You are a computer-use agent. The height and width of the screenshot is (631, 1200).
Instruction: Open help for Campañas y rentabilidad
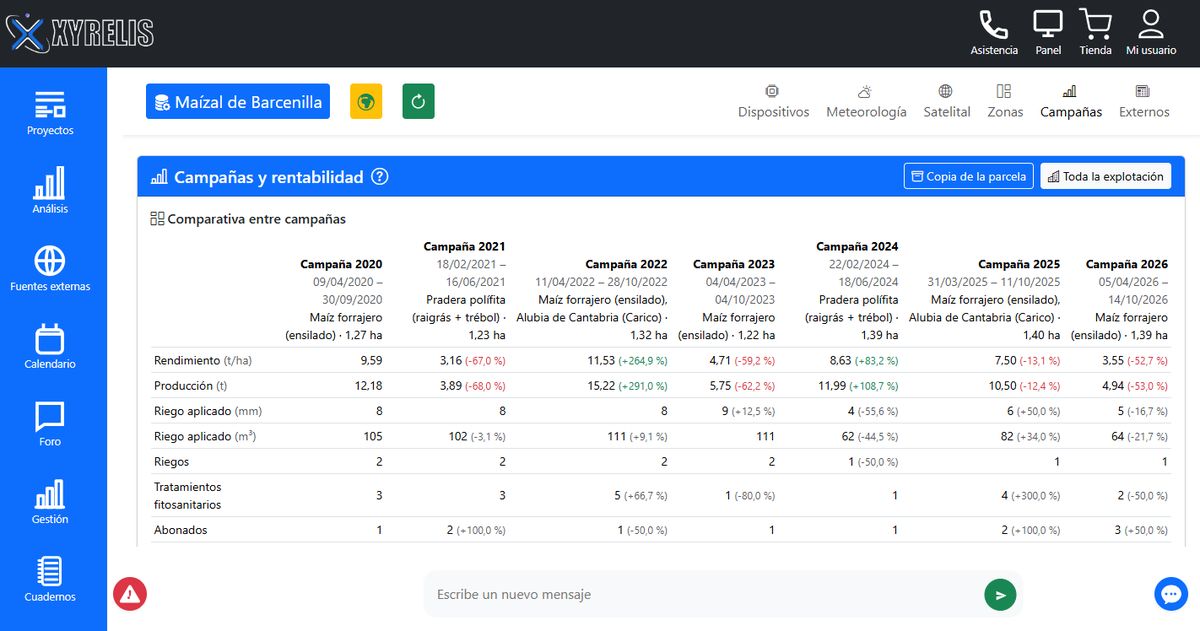tap(380, 177)
